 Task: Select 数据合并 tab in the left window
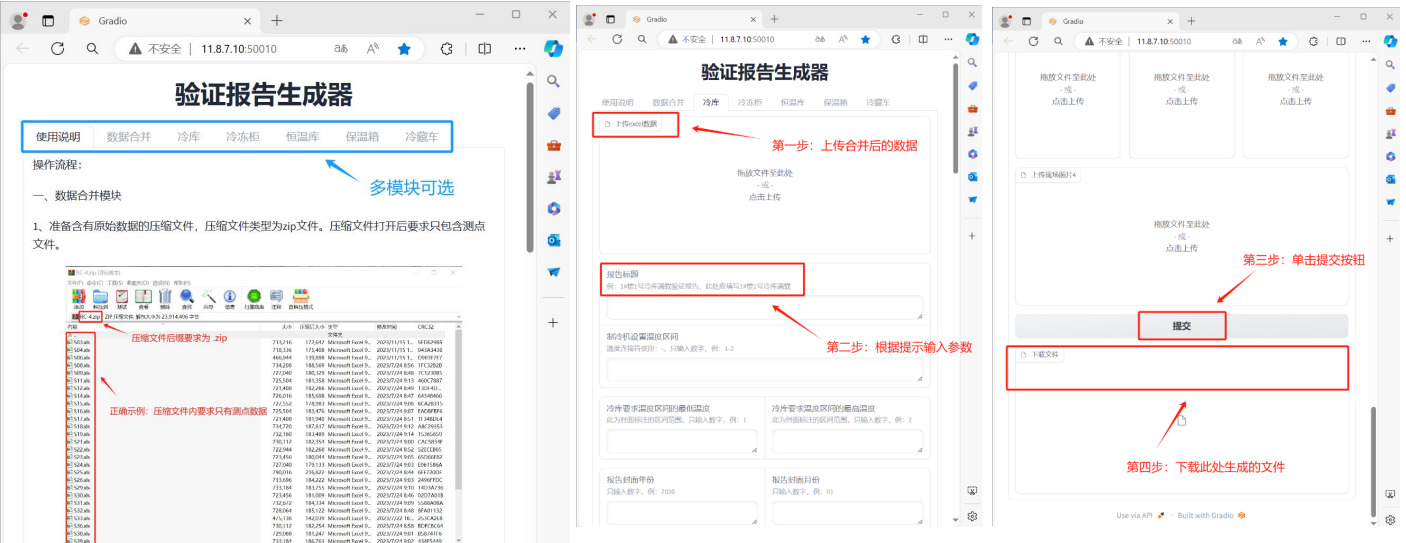129,137
